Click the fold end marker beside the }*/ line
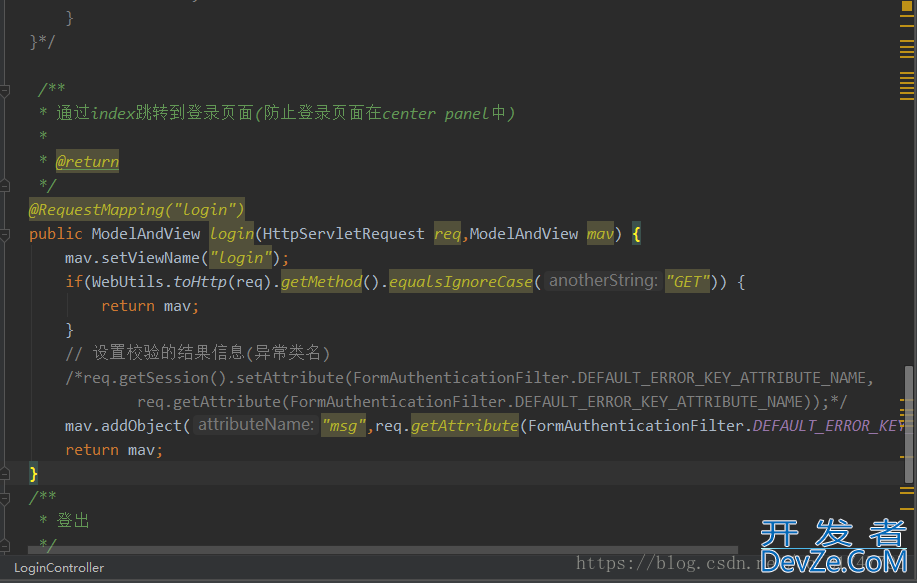This screenshot has width=917, height=583. (x=6, y=42)
